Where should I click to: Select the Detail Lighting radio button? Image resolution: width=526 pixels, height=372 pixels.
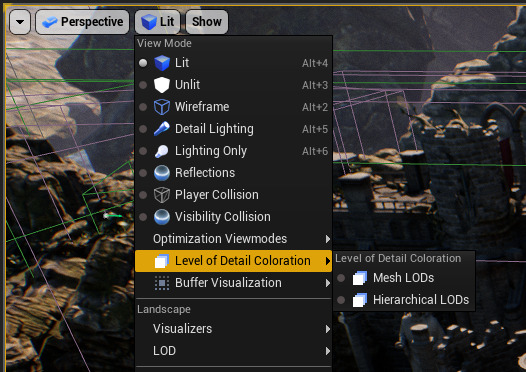tap(143, 129)
